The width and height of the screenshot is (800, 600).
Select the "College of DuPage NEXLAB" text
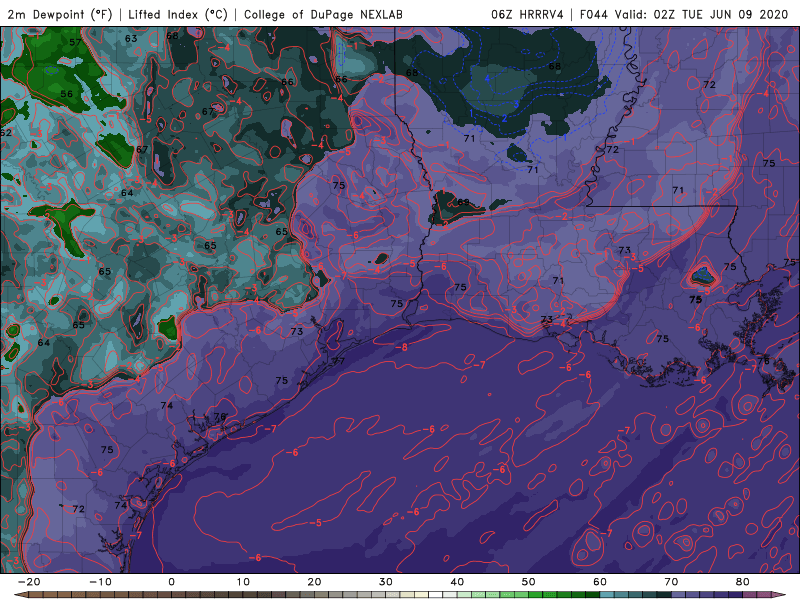pyautogui.click(x=323, y=15)
